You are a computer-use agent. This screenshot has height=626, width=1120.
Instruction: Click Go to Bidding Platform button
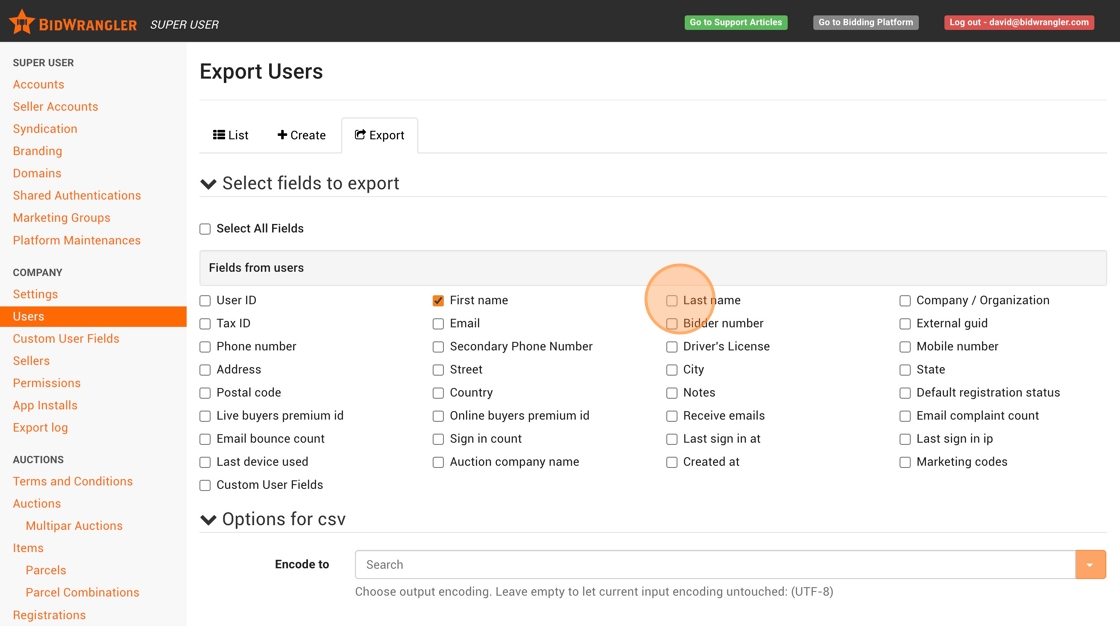pyautogui.click(x=865, y=22)
